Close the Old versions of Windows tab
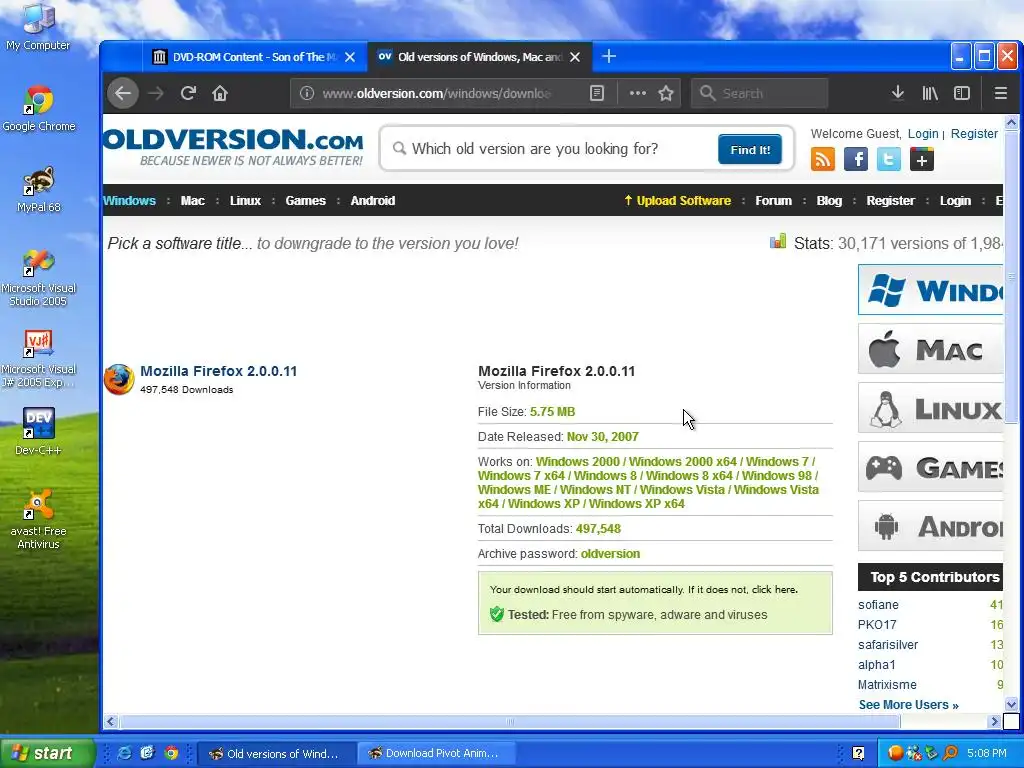Image resolution: width=1024 pixels, height=768 pixels. 575,57
